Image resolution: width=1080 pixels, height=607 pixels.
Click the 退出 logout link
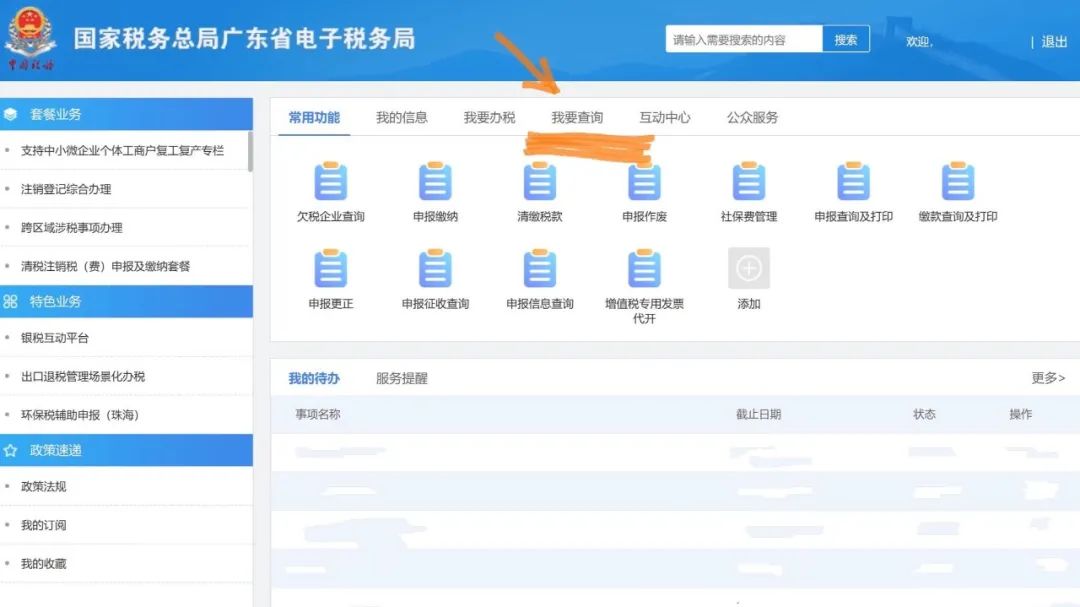1054,42
